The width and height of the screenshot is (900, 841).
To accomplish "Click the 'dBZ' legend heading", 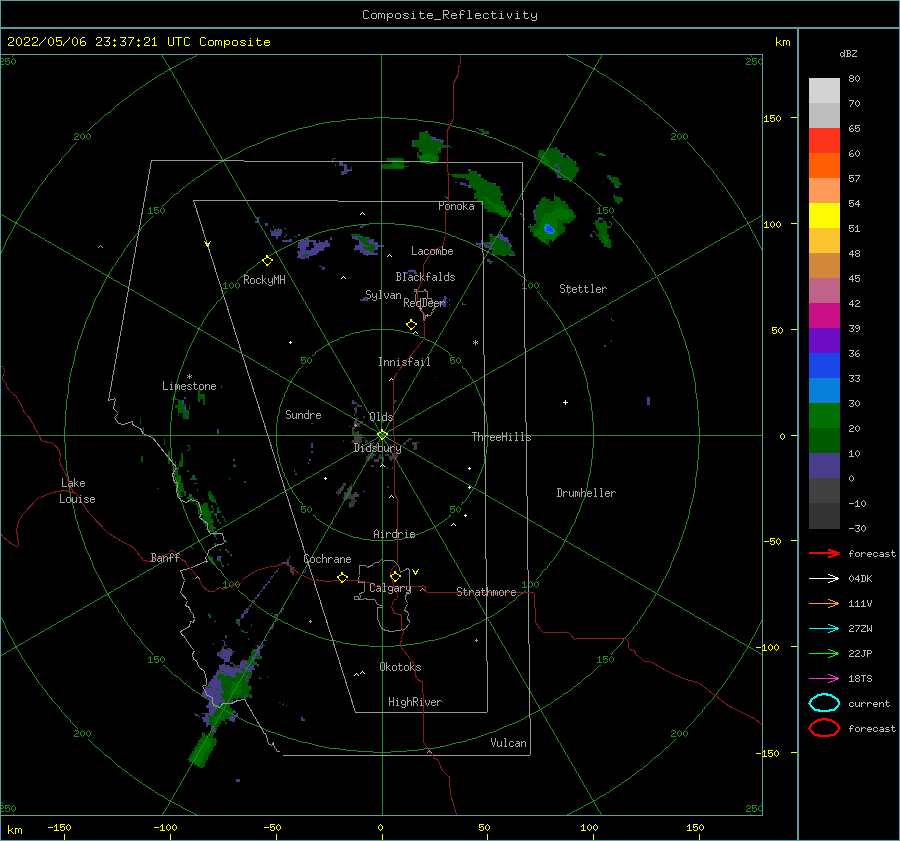I will pyautogui.click(x=848, y=53).
